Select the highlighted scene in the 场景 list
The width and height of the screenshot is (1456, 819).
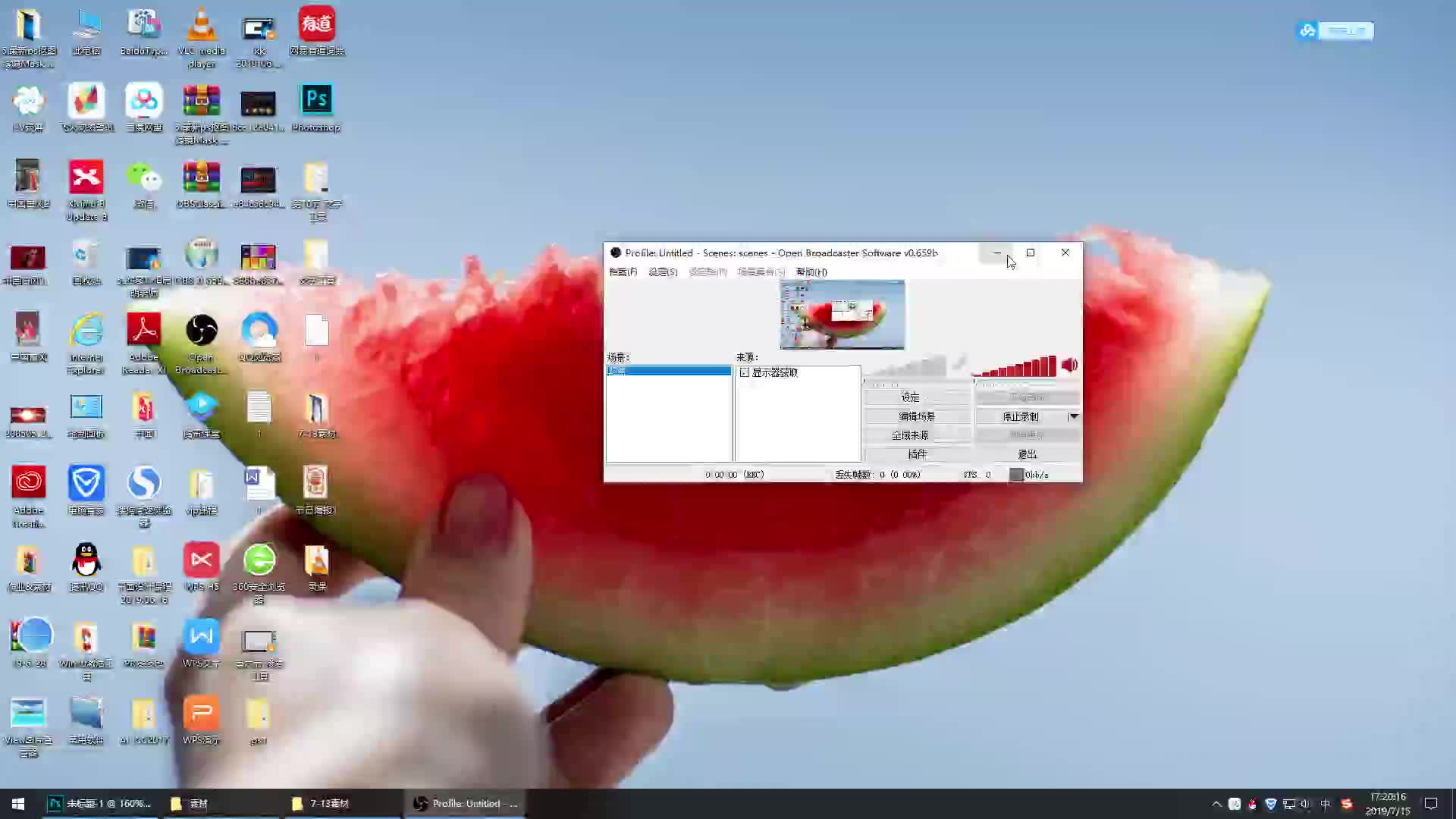coord(668,371)
